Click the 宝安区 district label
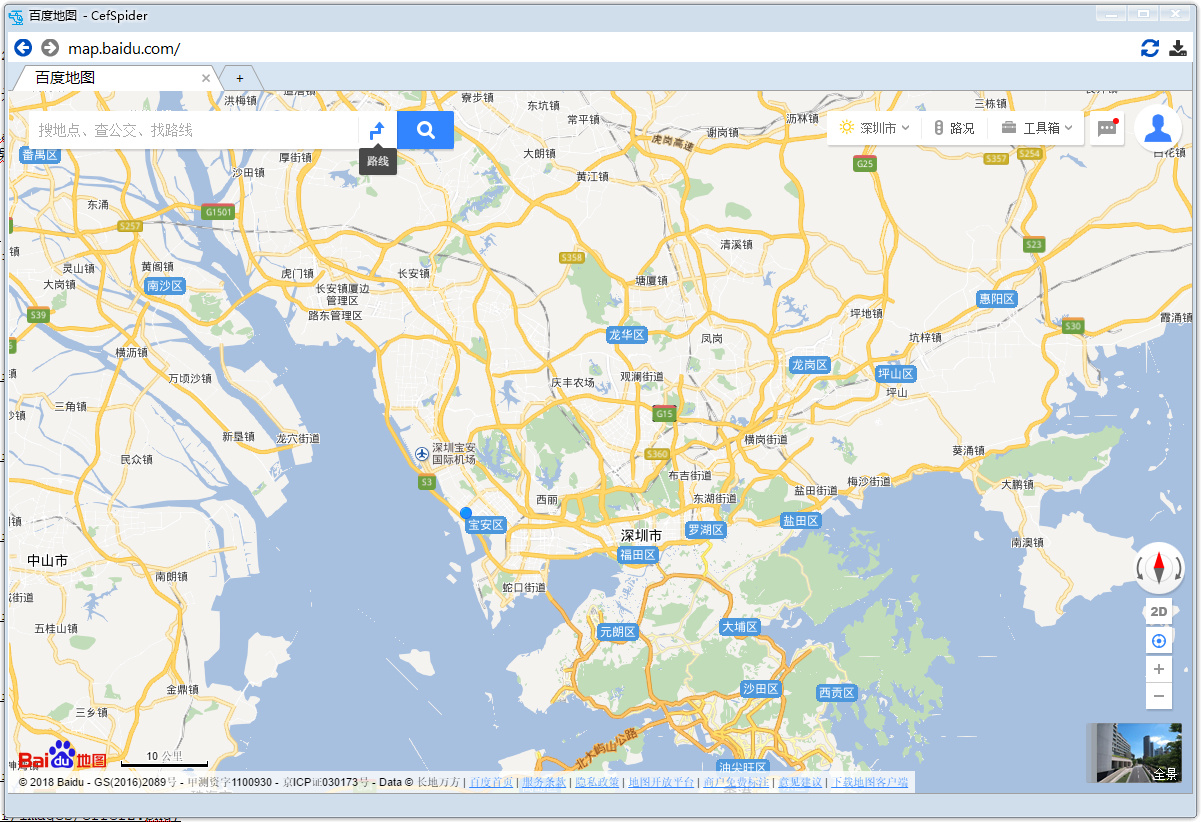1201x822 pixels. coord(486,525)
